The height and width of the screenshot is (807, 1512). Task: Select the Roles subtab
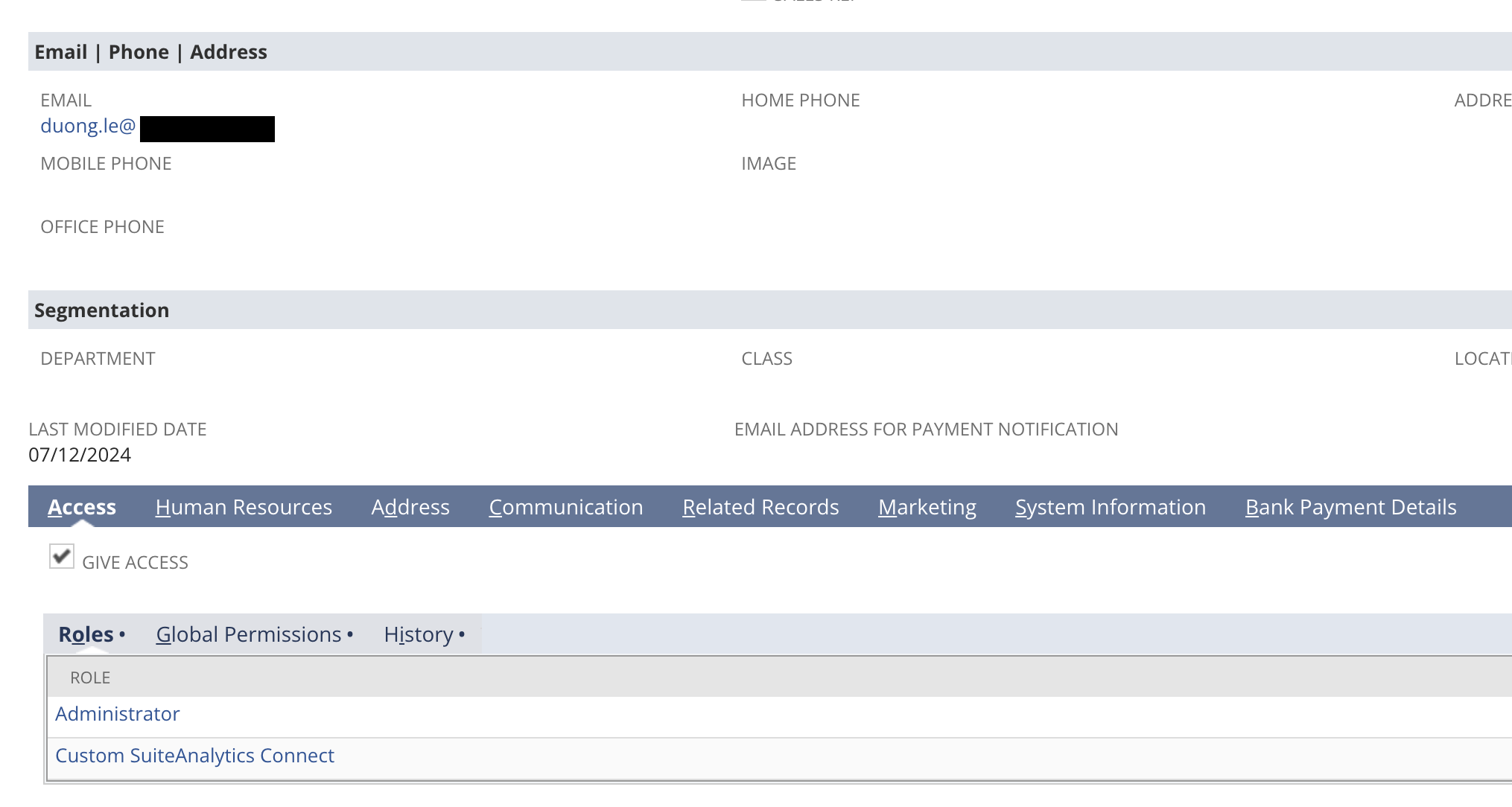click(x=86, y=634)
